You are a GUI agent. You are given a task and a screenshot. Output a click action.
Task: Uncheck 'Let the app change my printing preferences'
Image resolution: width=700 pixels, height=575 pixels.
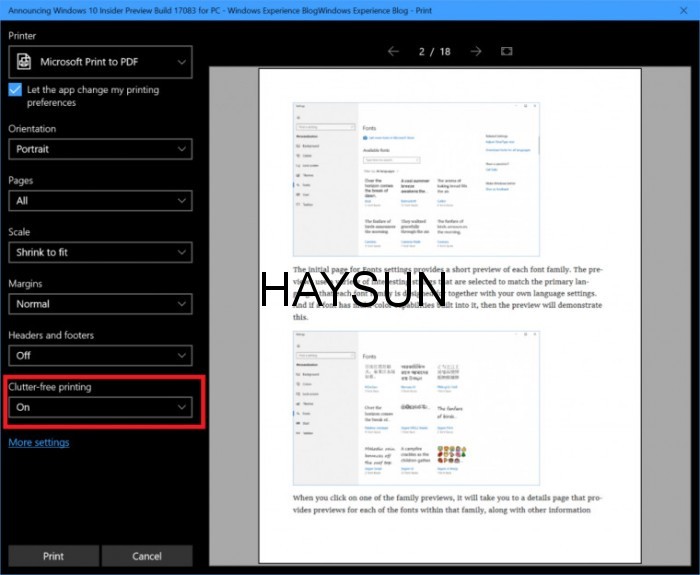pyautogui.click(x=15, y=90)
